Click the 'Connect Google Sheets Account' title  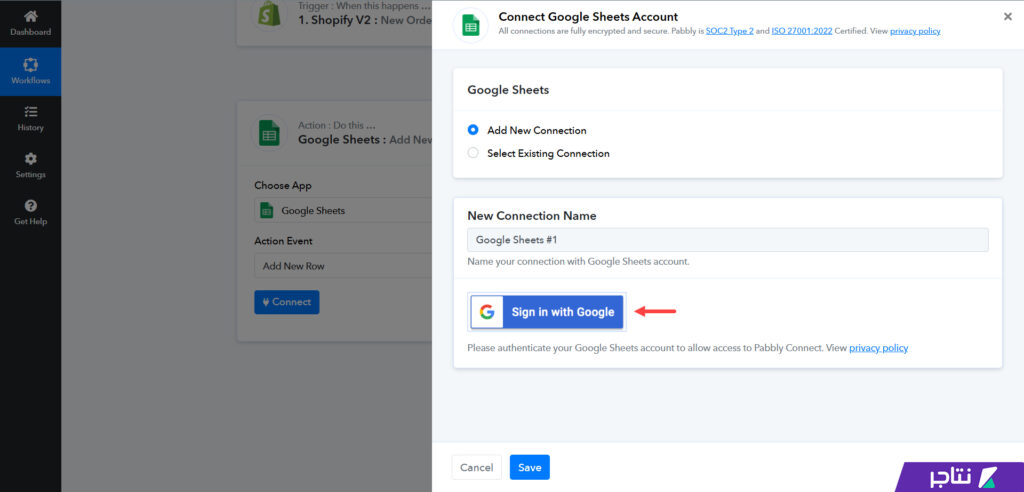click(x=588, y=17)
